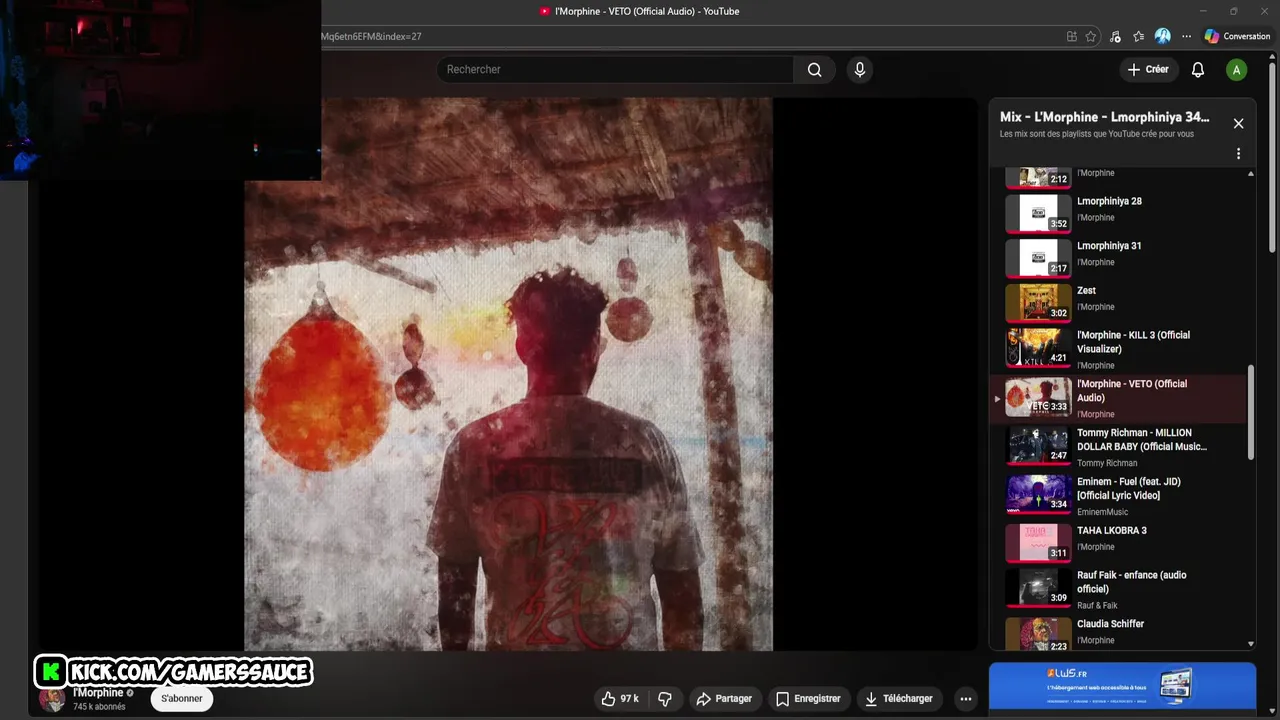Click the l'Morphine channel name below video

[x=97, y=693]
